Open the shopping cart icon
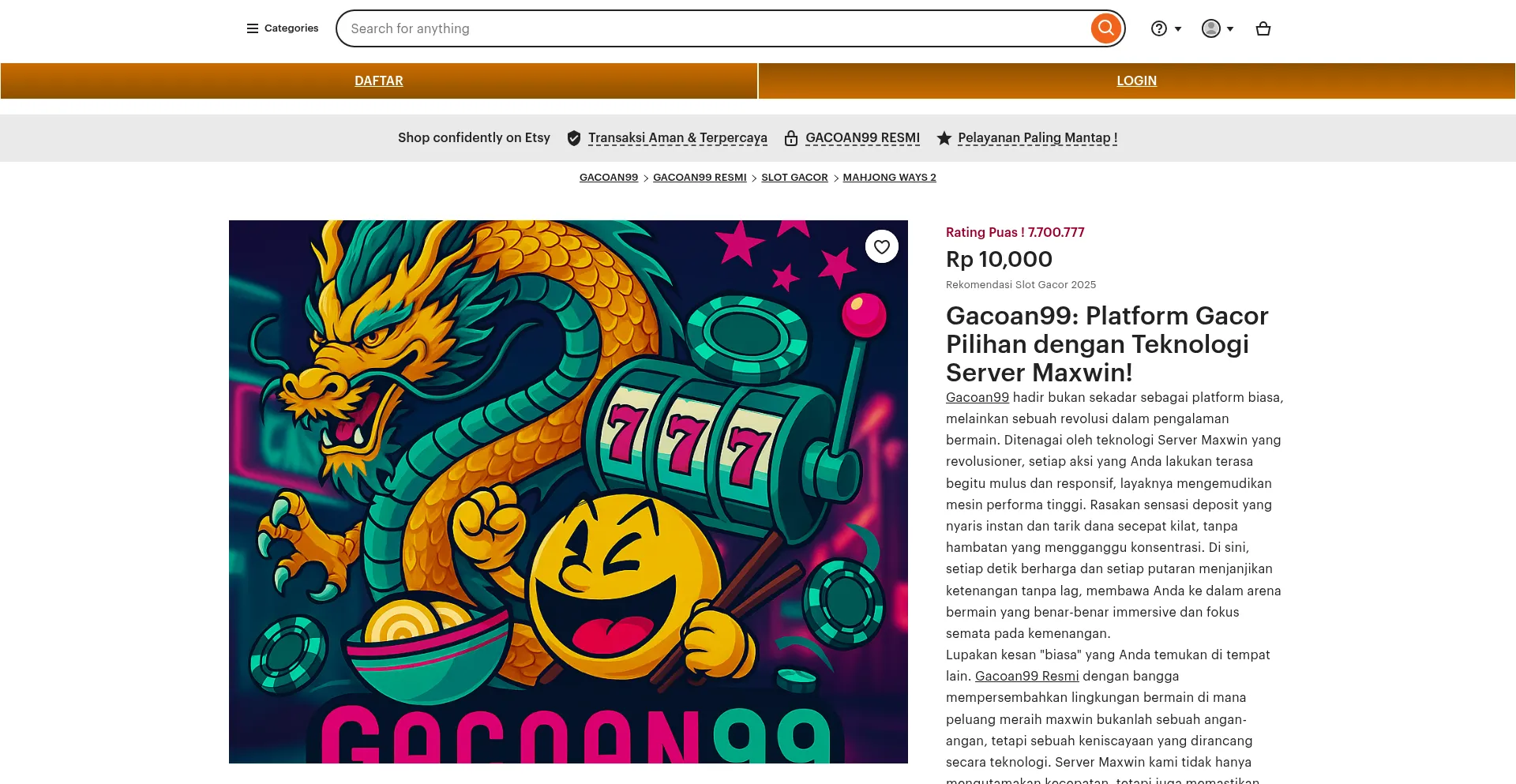The image size is (1516, 784). pos(1263,28)
